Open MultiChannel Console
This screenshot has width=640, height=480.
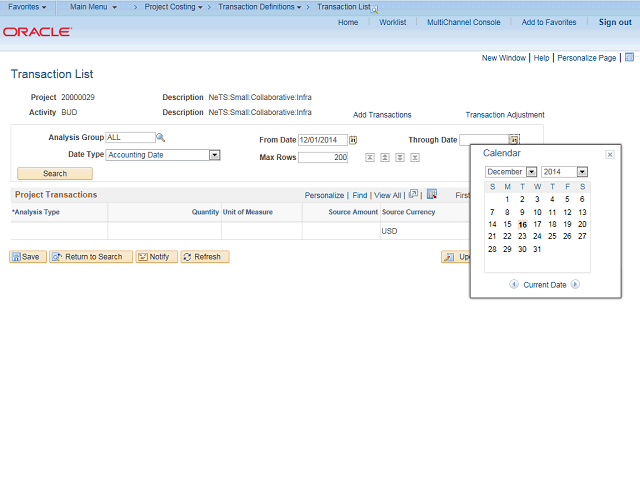pos(464,22)
